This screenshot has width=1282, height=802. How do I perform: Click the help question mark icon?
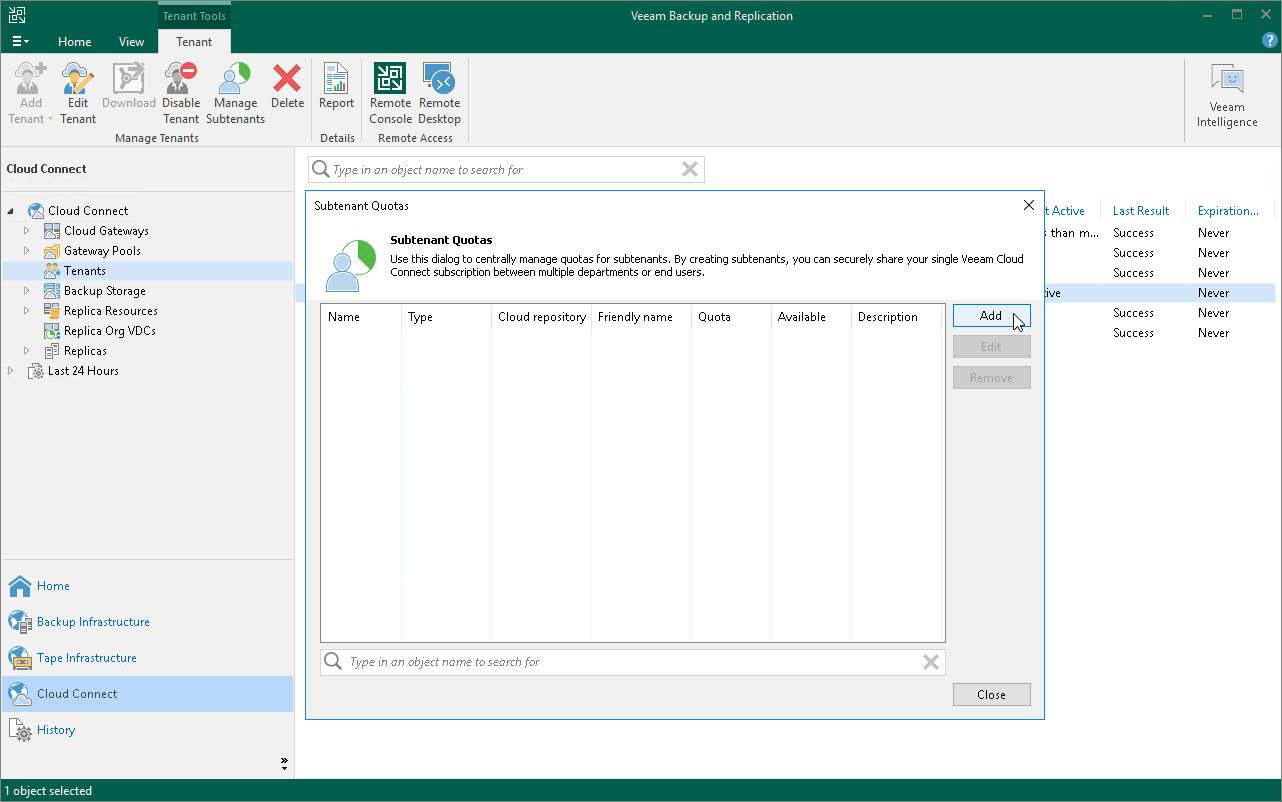1269,40
